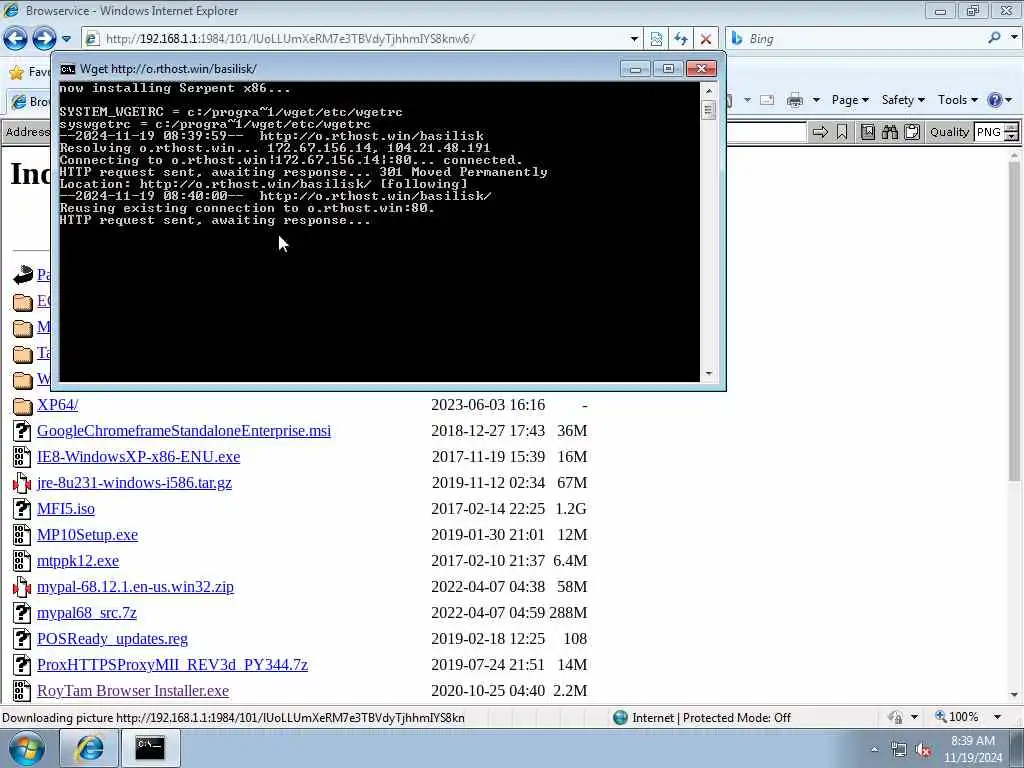Image resolution: width=1024 pixels, height=768 pixels.
Task: Open IE8-WindowsXP-x86-ENU.exe link
Action: coord(138,457)
